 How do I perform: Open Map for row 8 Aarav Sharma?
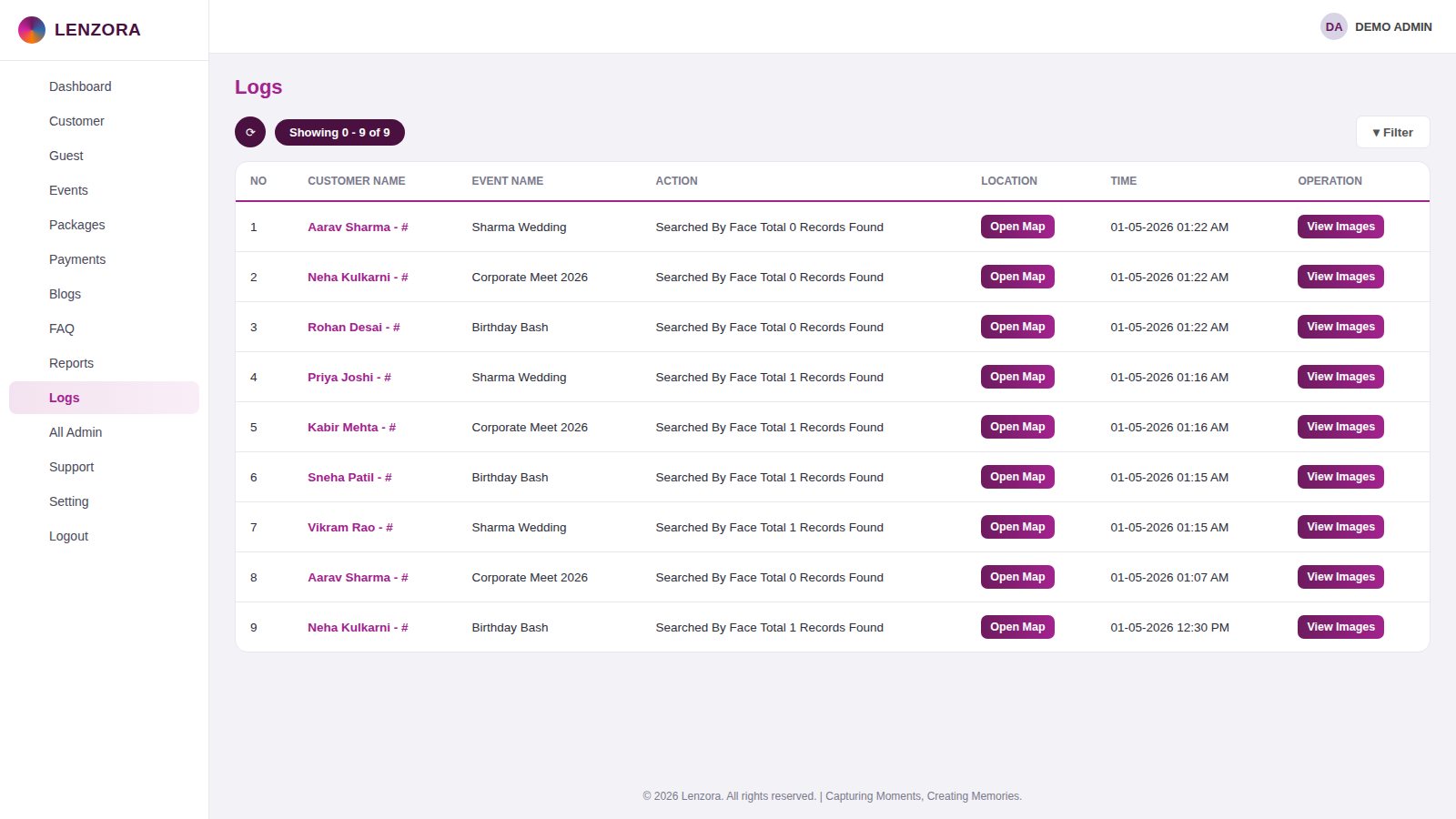point(1017,577)
